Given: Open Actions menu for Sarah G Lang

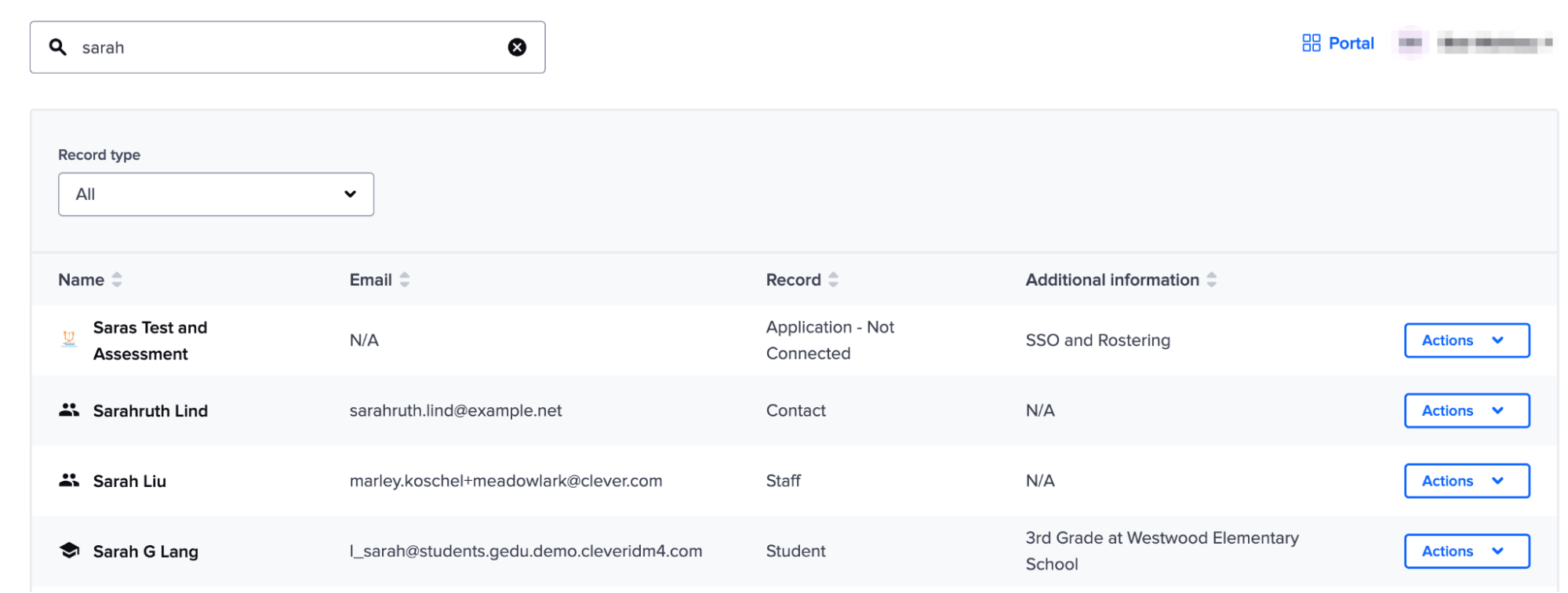Looking at the screenshot, I should [x=1466, y=551].
